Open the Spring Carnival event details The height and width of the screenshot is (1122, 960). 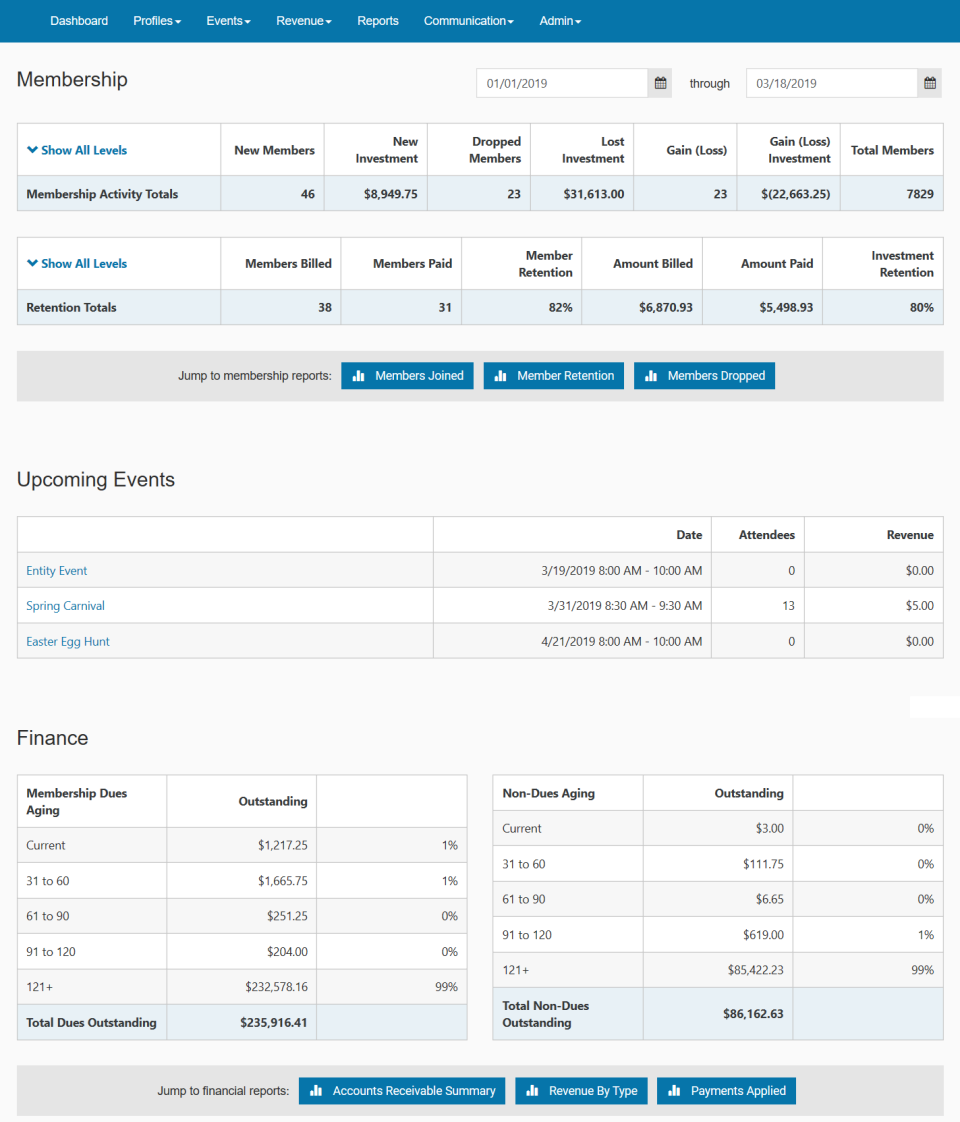(x=65, y=605)
